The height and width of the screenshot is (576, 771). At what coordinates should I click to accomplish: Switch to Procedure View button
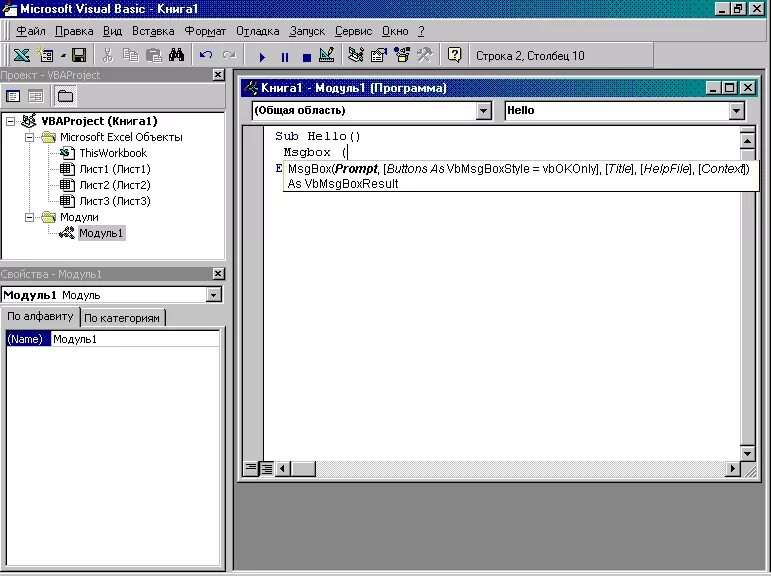251,468
